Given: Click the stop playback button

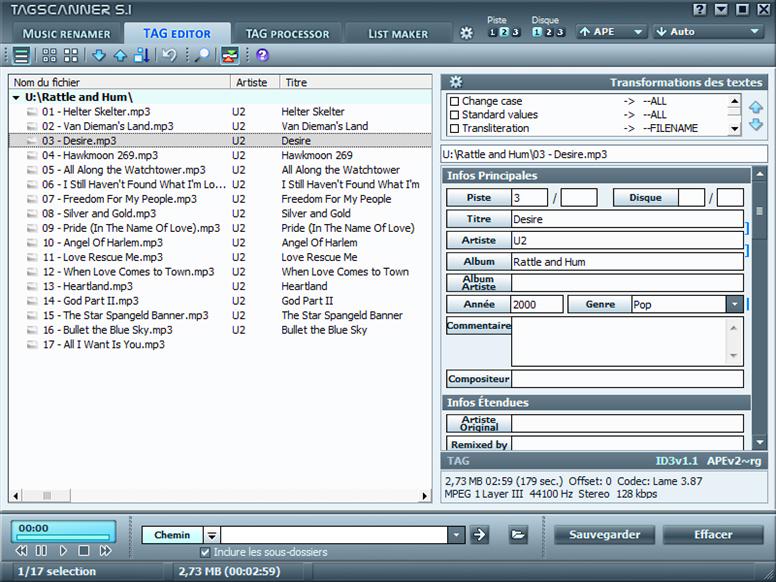Looking at the screenshot, I should coord(84,550).
